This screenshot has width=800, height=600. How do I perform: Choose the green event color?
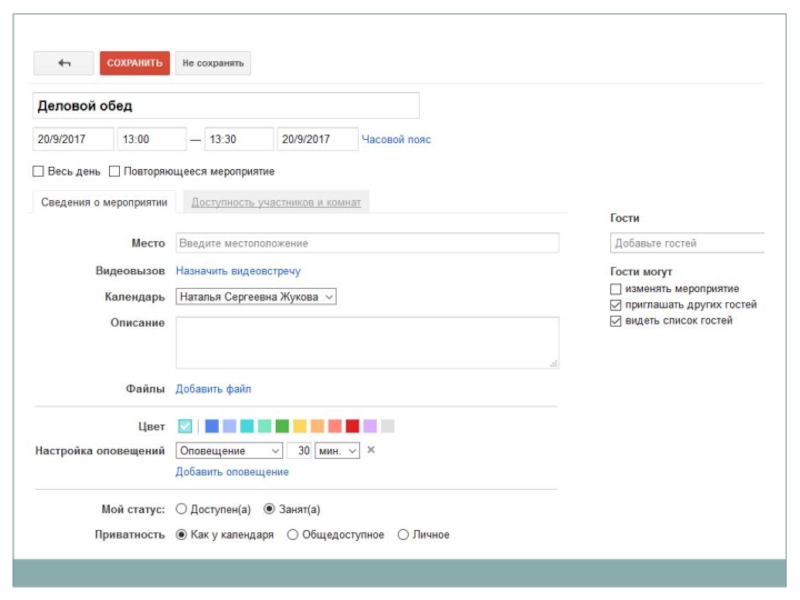(x=282, y=426)
